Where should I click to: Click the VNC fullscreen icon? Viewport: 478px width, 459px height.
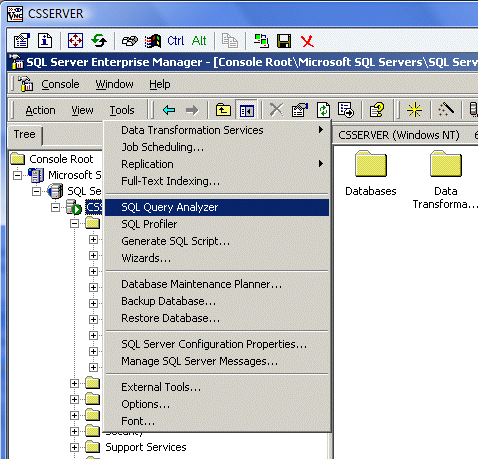pos(75,41)
